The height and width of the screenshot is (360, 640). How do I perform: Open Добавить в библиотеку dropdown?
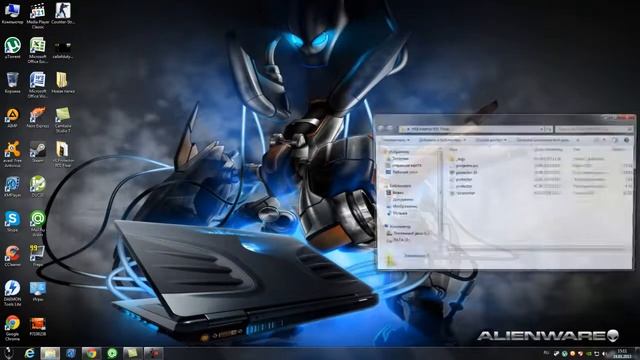442,140
